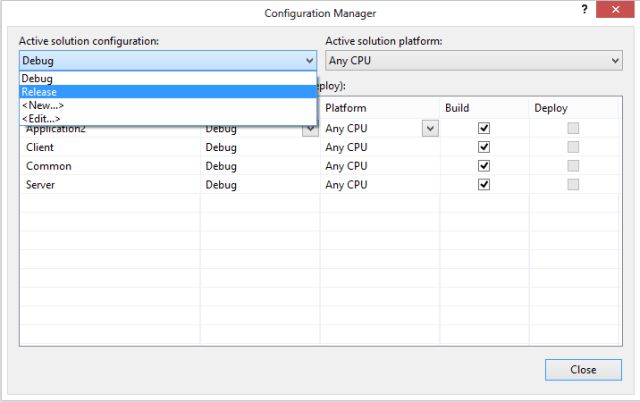This screenshot has height=402, width=640.
Task: Uncheck Build checkbox for Server project
Action: coord(484,185)
